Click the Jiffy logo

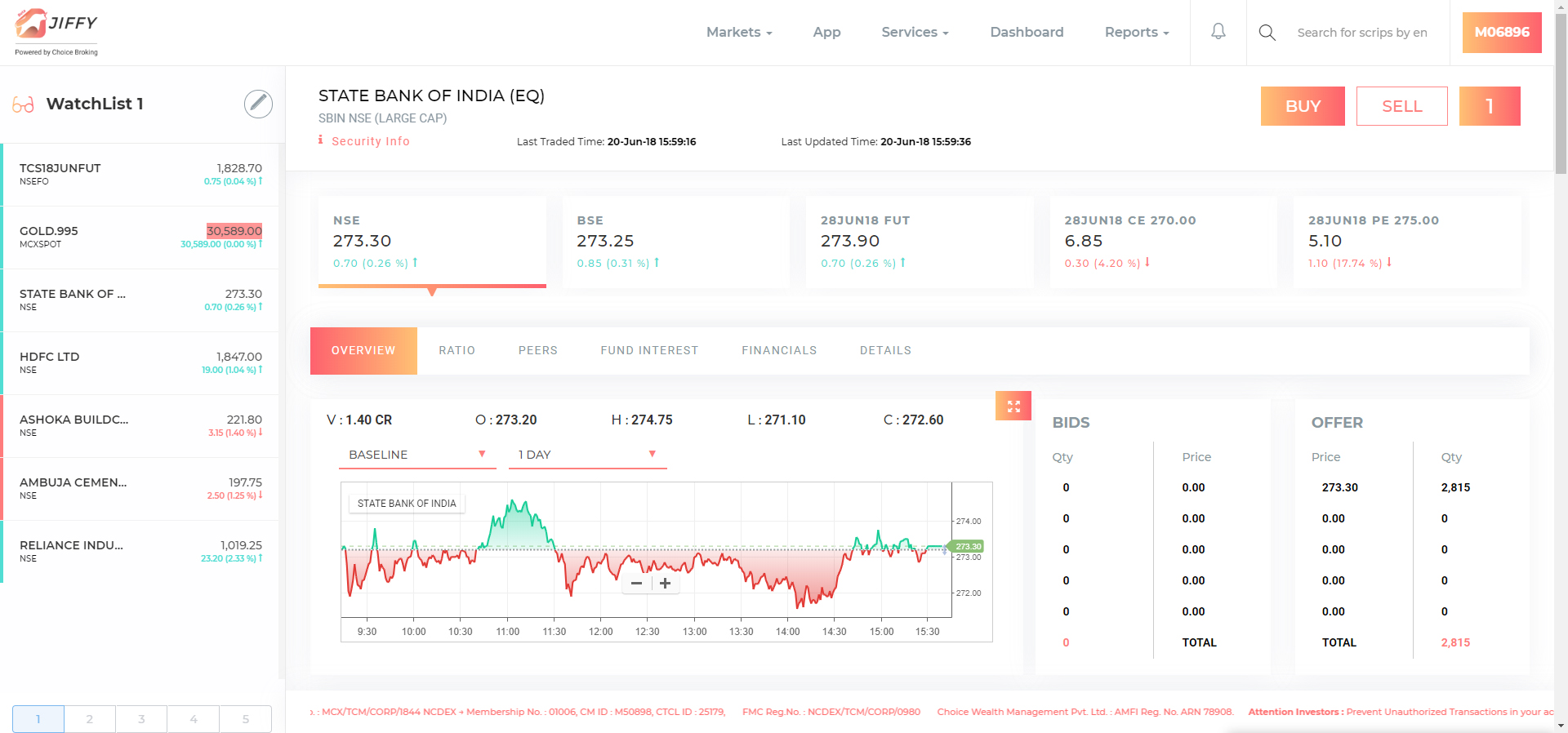(56, 33)
